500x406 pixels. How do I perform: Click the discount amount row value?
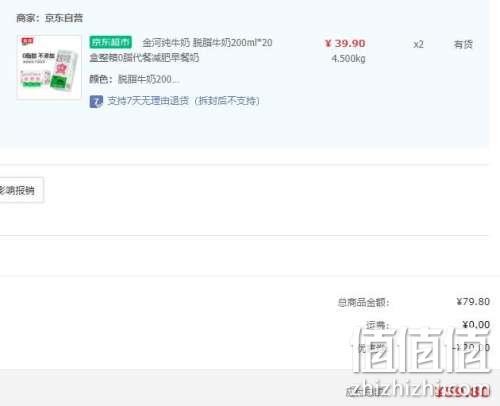point(471,348)
